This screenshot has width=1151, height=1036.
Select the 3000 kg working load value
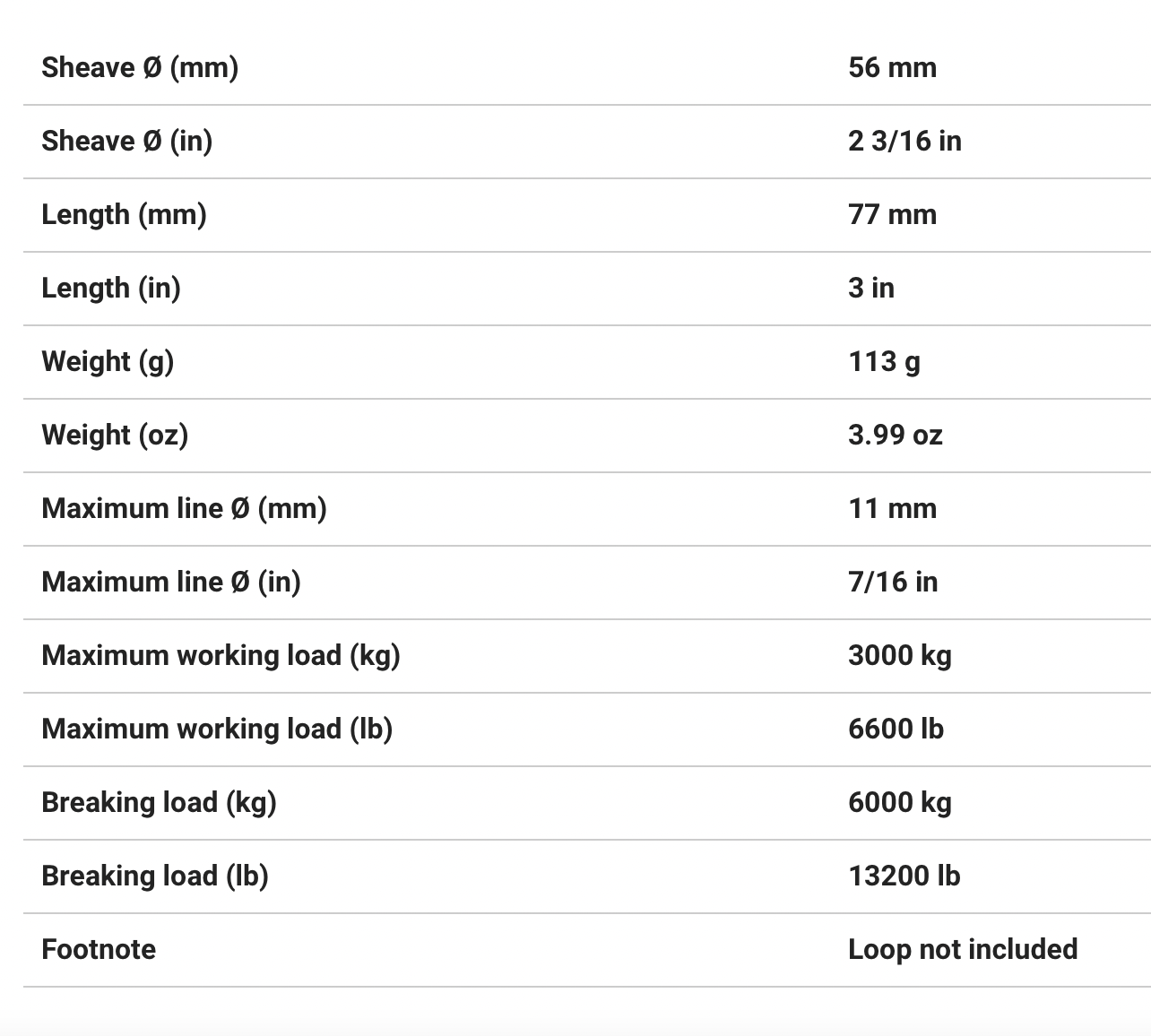click(899, 655)
